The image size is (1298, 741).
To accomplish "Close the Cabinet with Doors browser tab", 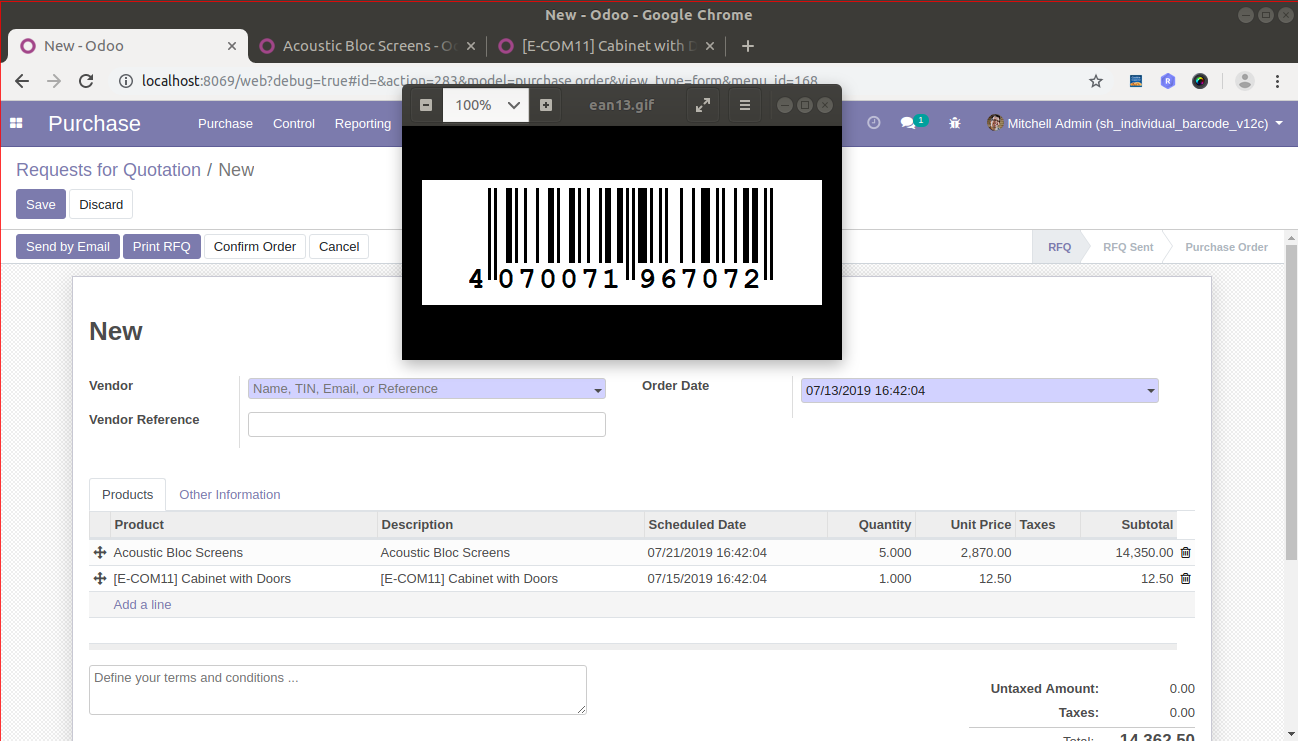I will click(x=710, y=46).
